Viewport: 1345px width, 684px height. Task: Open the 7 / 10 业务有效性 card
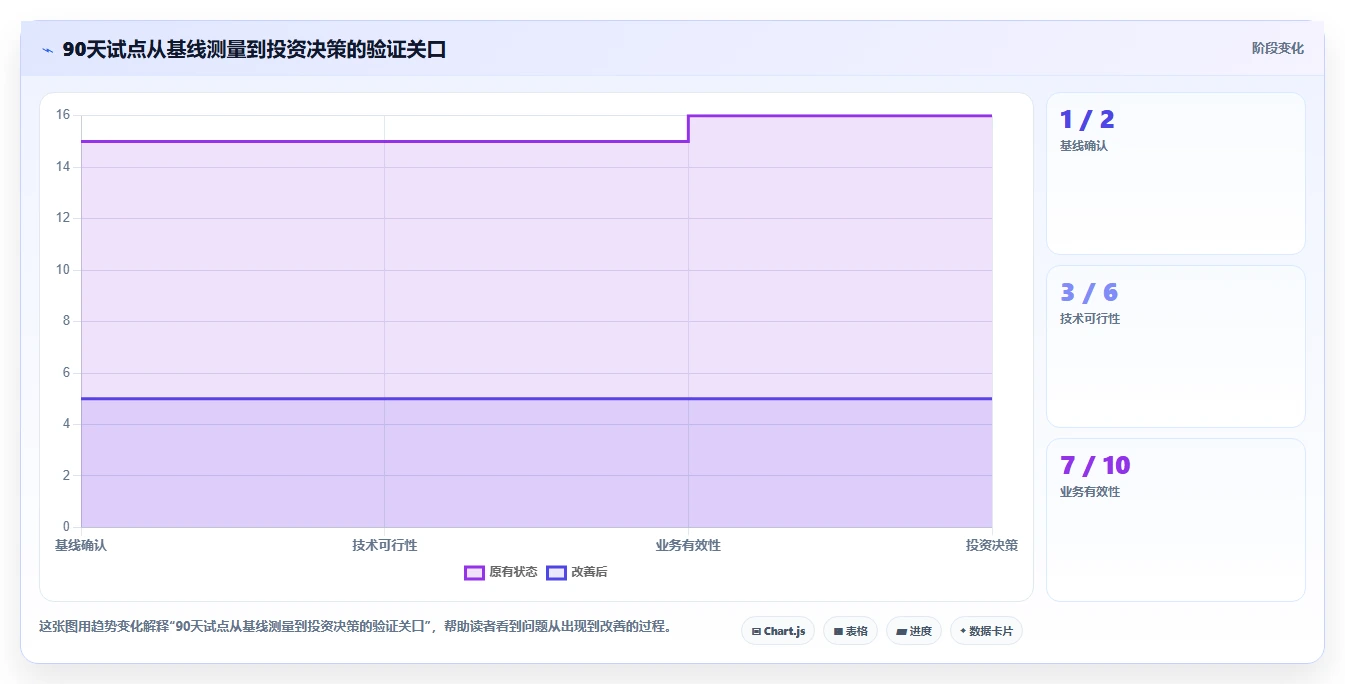[x=1176, y=520]
